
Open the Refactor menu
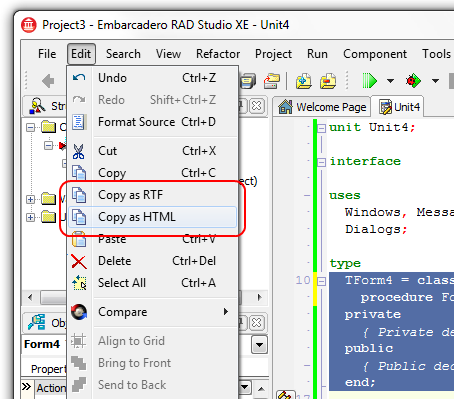[218, 54]
